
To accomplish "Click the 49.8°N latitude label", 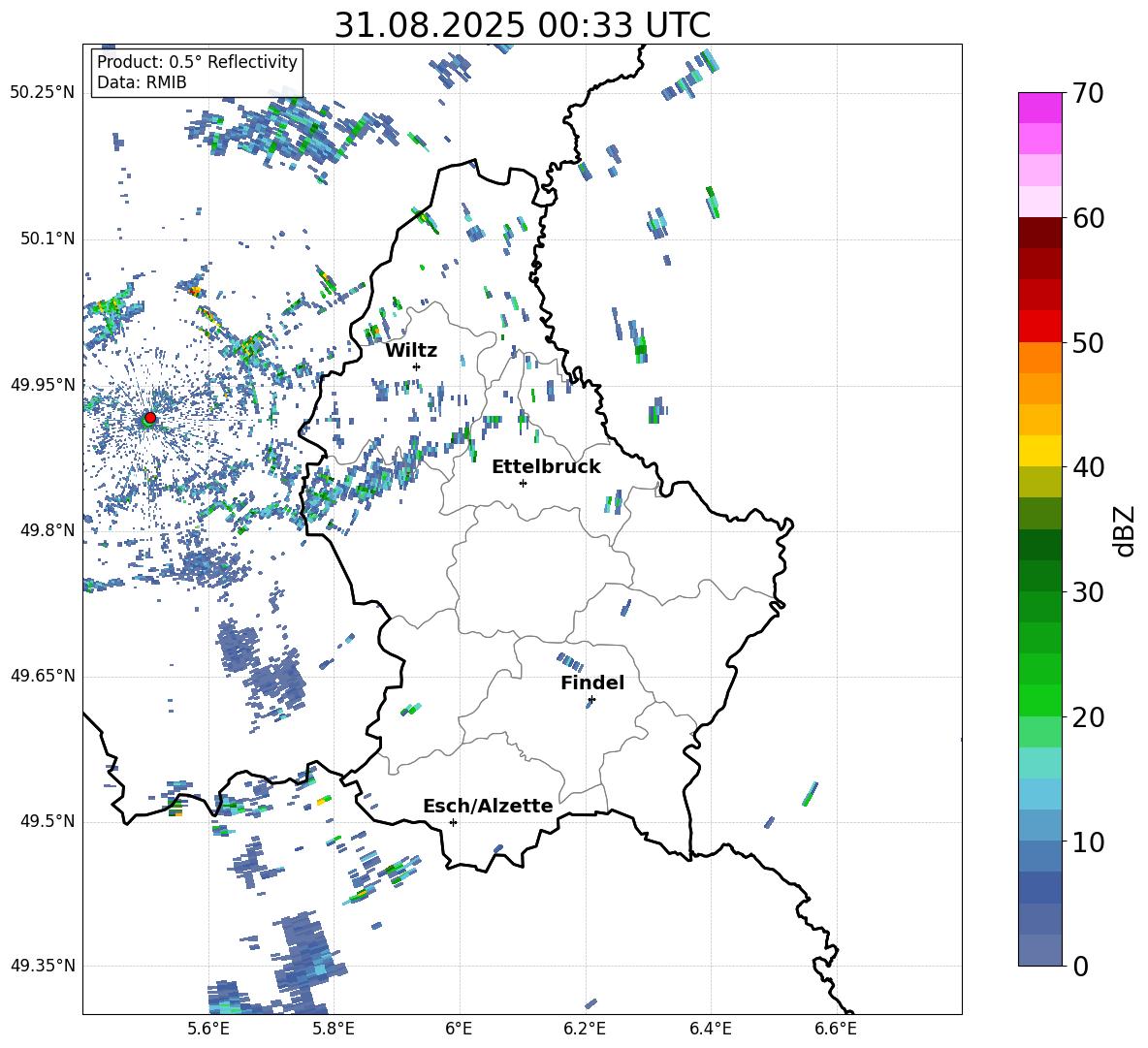I will pos(47,530).
